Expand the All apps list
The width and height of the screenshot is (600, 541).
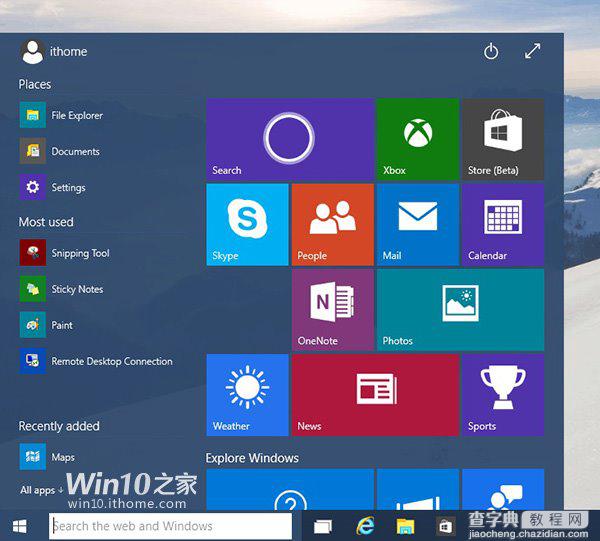[41, 490]
